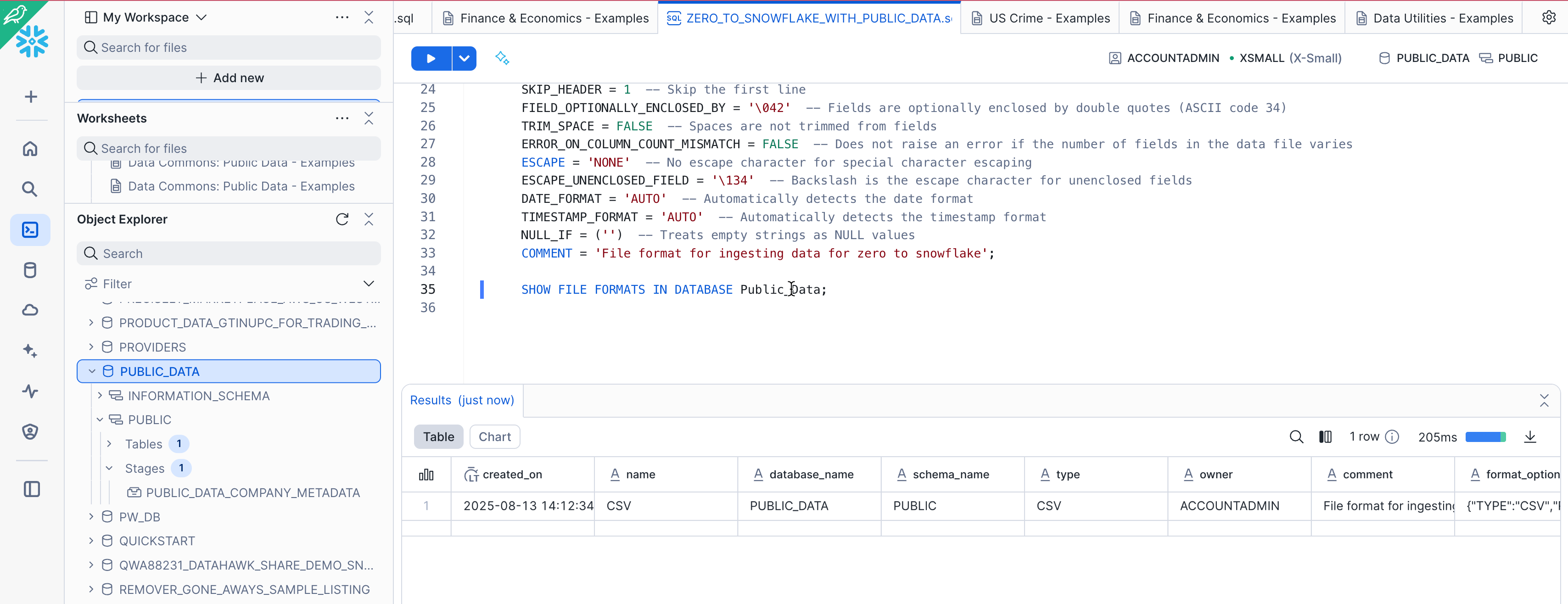Download the query results

tap(1529, 436)
